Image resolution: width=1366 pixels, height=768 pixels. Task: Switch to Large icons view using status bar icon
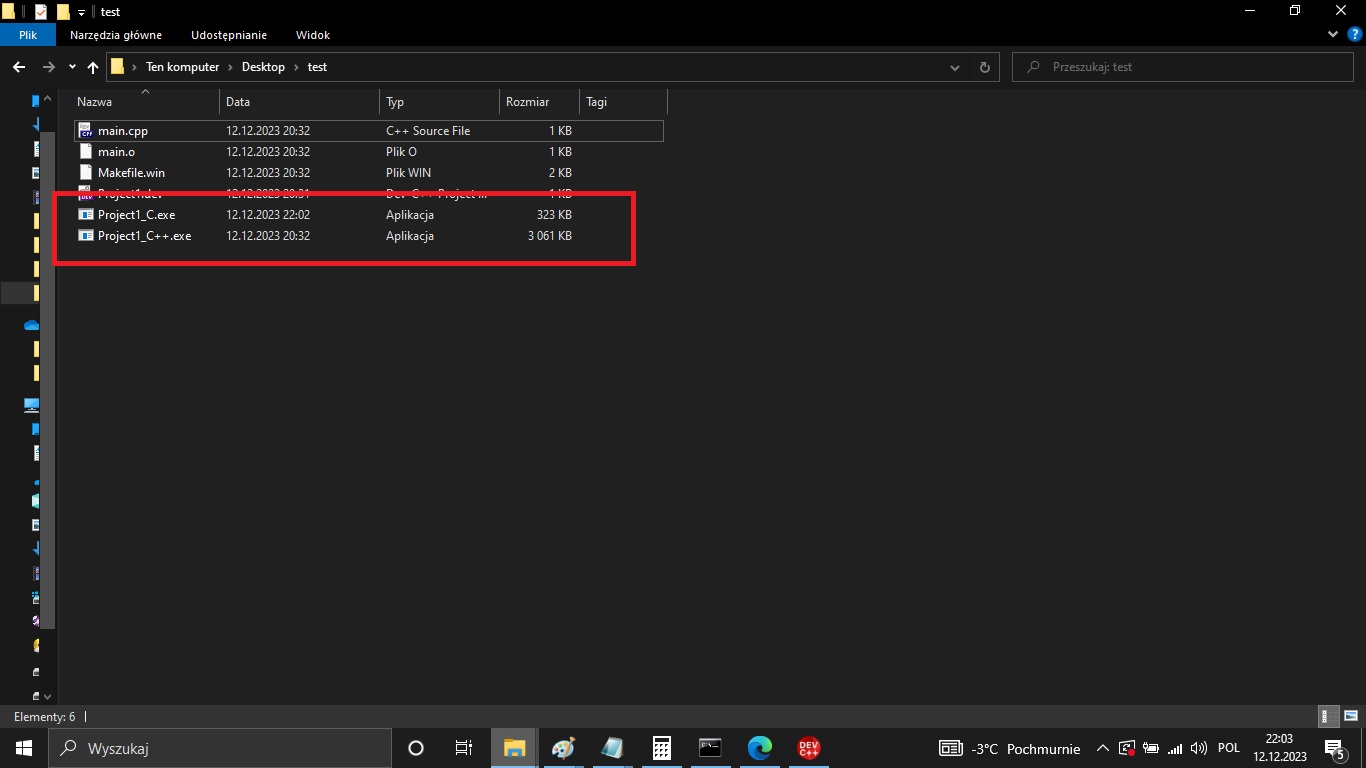[1350, 717]
